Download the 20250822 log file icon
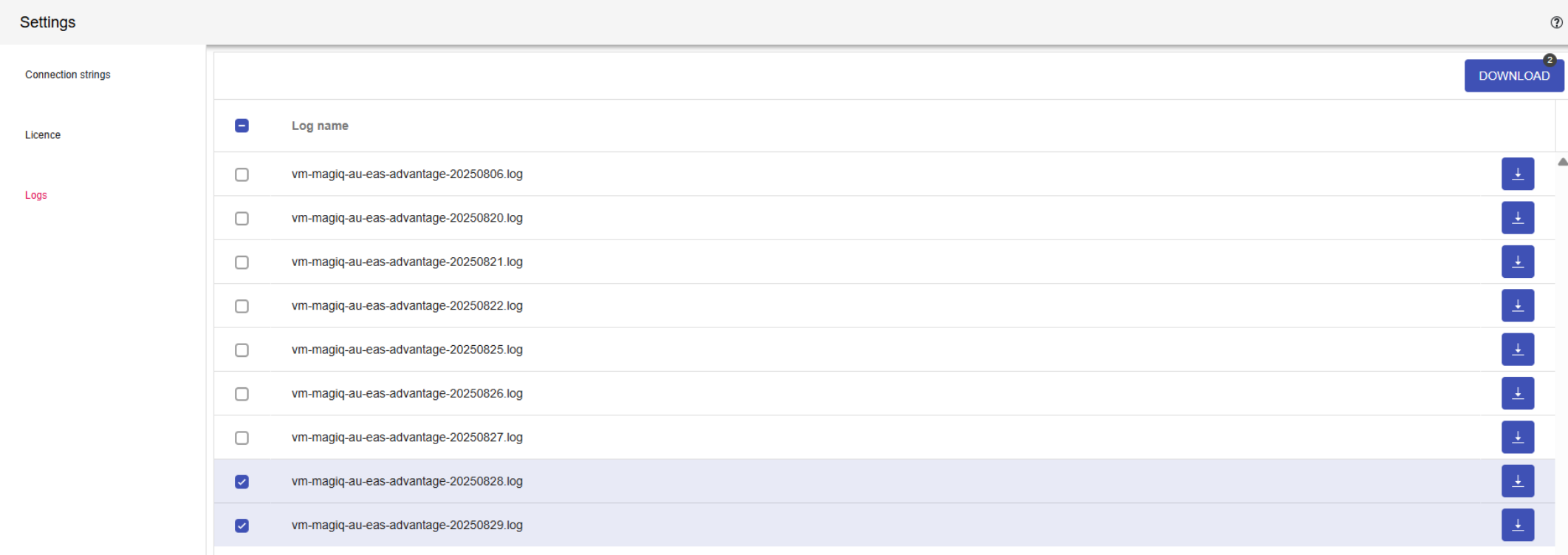Viewport: 1568px width, 555px height. 1517,306
